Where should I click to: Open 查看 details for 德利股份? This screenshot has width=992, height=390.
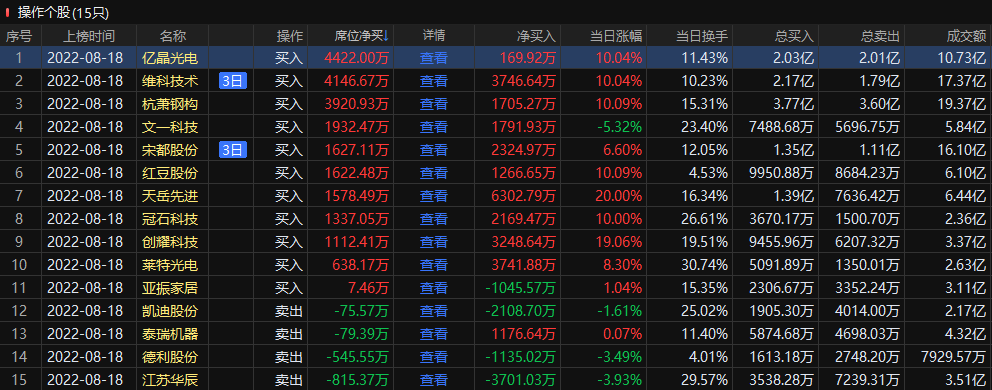click(433, 356)
